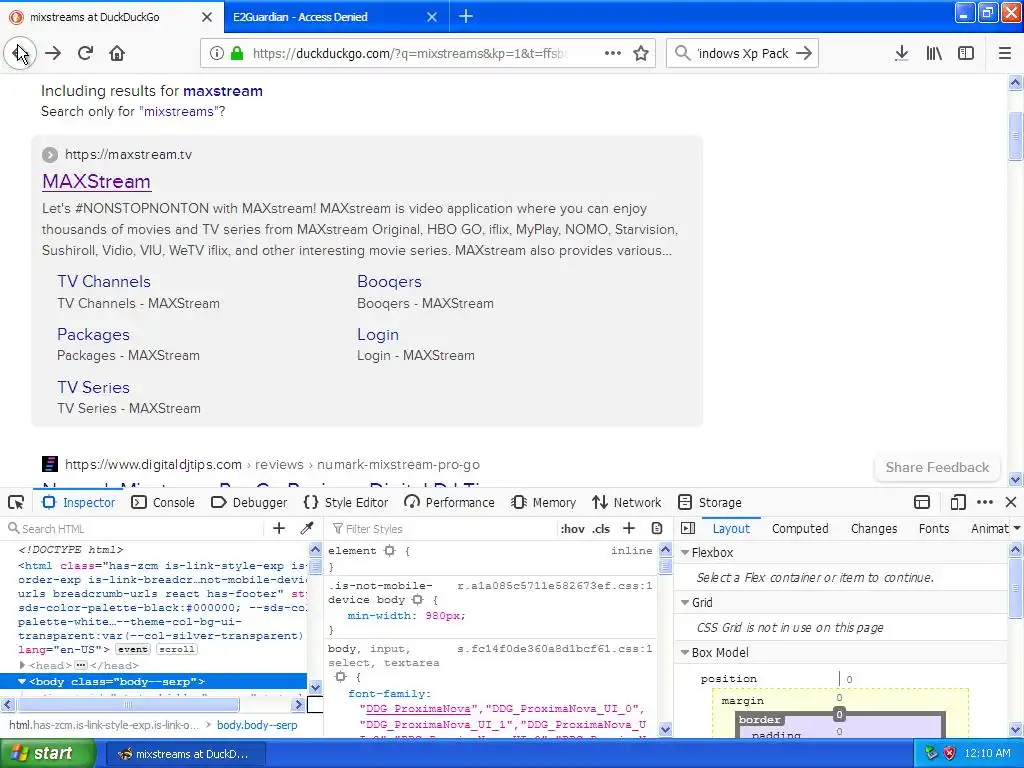The height and width of the screenshot is (768, 1024).
Task: Go forward with the forward arrow
Action: click(x=53, y=53)
